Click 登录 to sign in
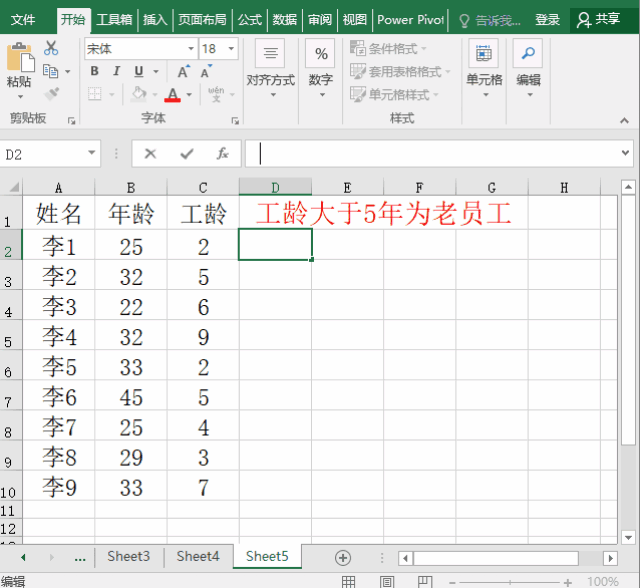640x588 pixels. point(547,20)
